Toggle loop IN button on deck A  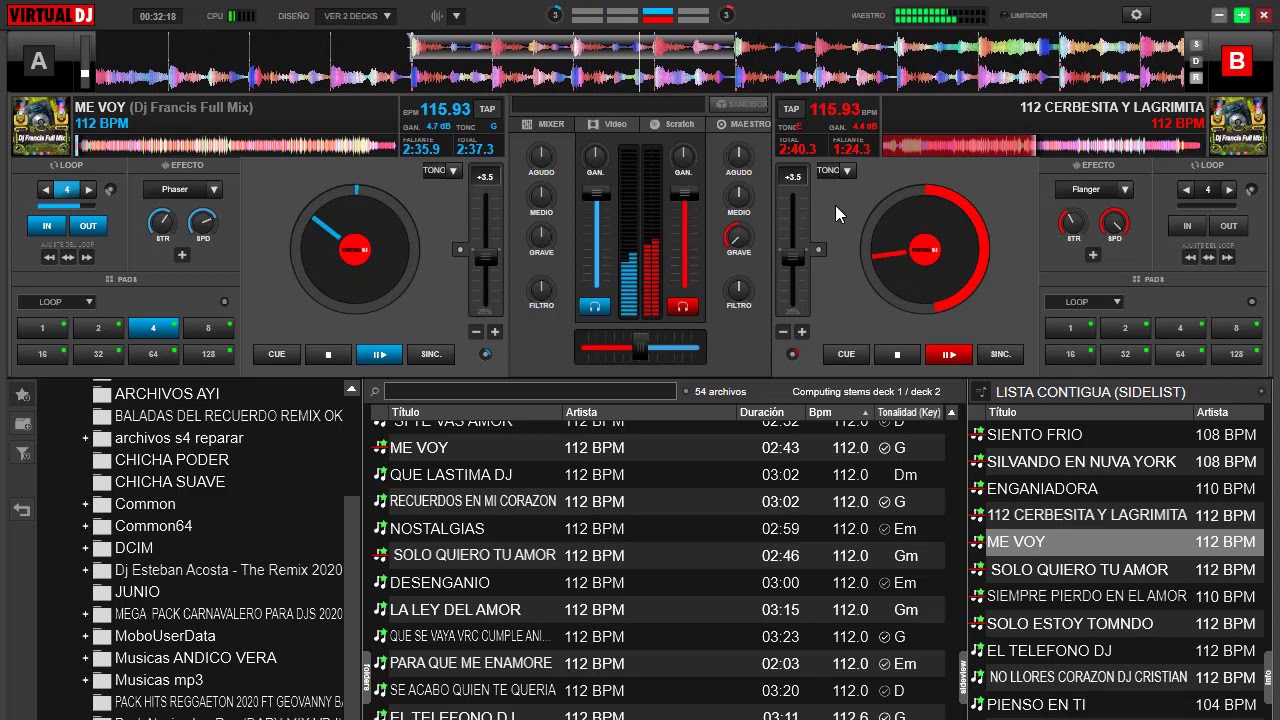tap(46, 226)
